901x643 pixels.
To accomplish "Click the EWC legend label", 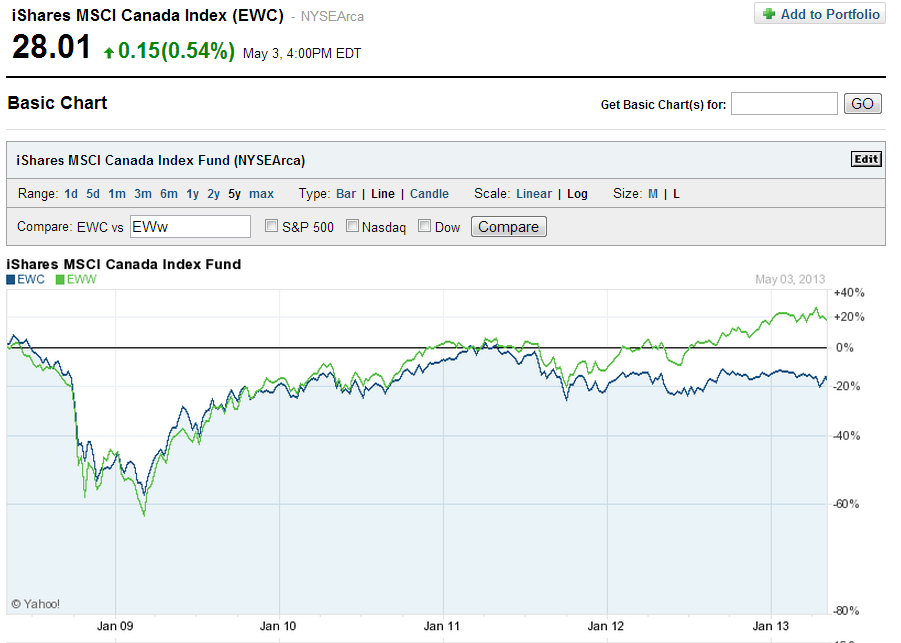I will [31, 279].
